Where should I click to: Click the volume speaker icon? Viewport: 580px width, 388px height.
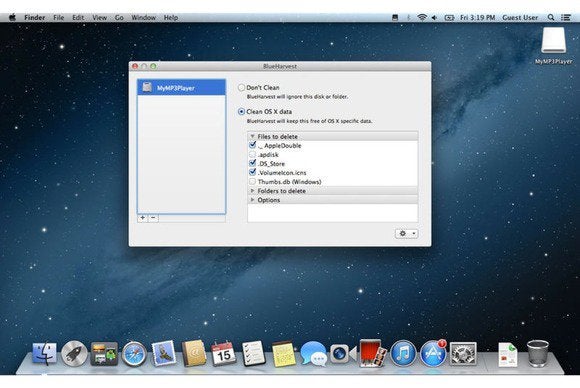click(x=435, y=17)
